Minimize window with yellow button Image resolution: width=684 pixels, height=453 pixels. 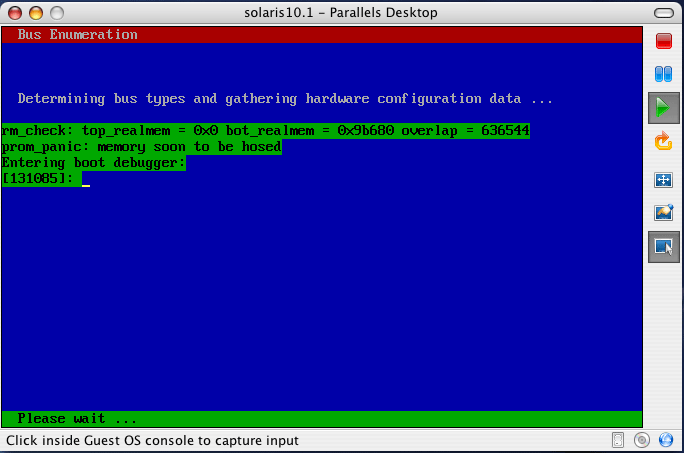click(36, 13)
